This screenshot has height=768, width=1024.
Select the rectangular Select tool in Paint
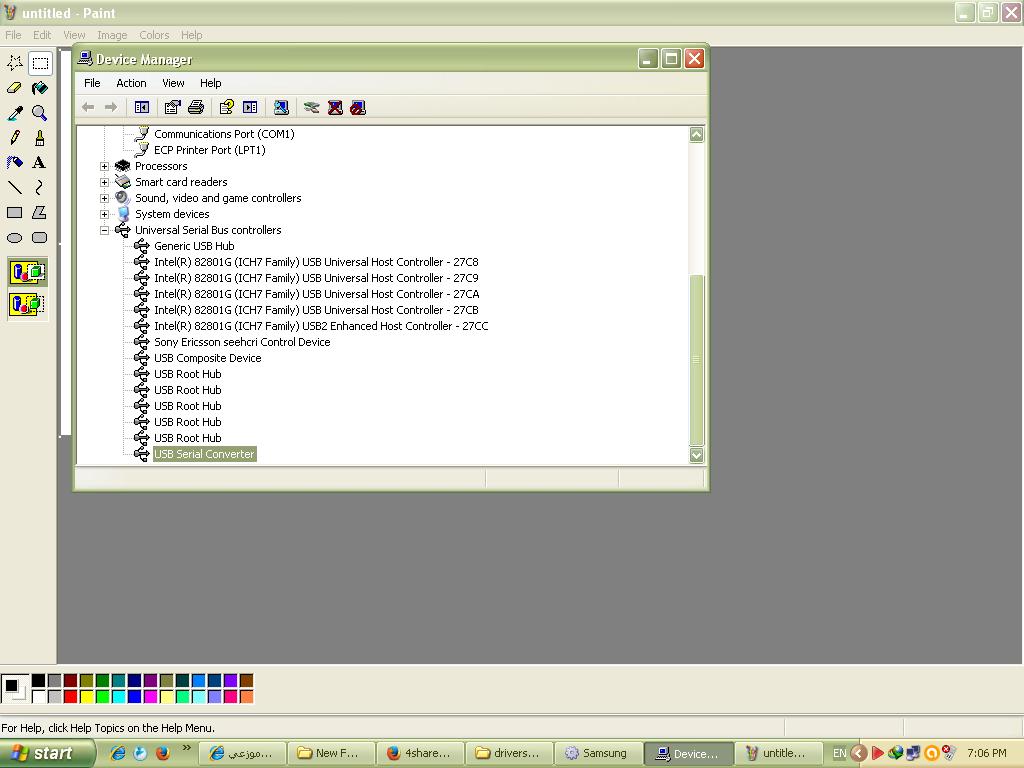(x=40, y=63)
